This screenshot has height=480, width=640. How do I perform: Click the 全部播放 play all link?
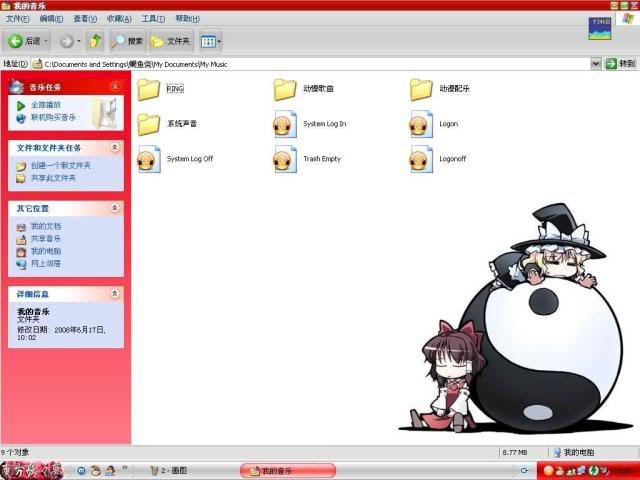click(x=46, y=105)
